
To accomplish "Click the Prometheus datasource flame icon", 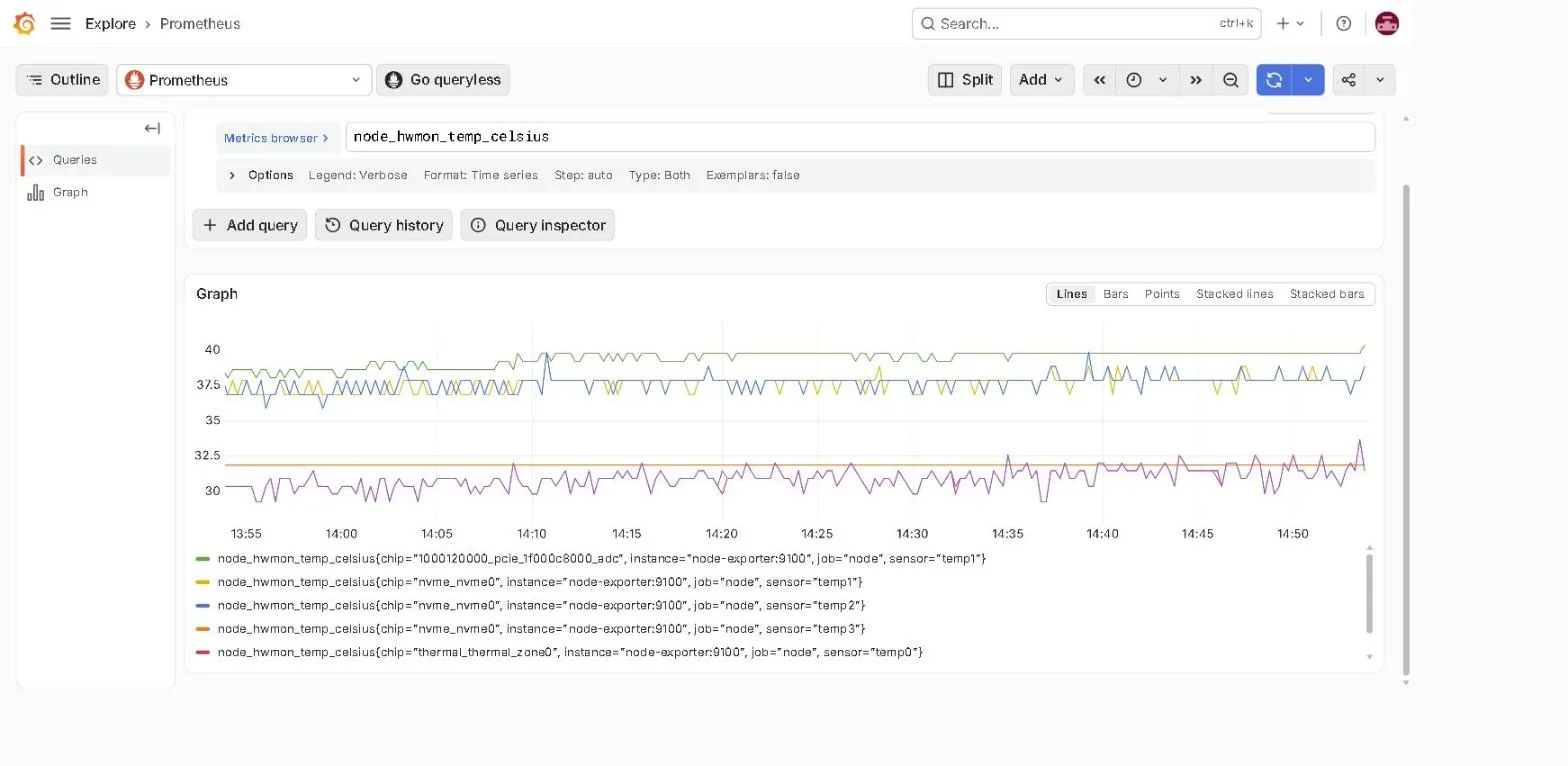I will (135, 80).
